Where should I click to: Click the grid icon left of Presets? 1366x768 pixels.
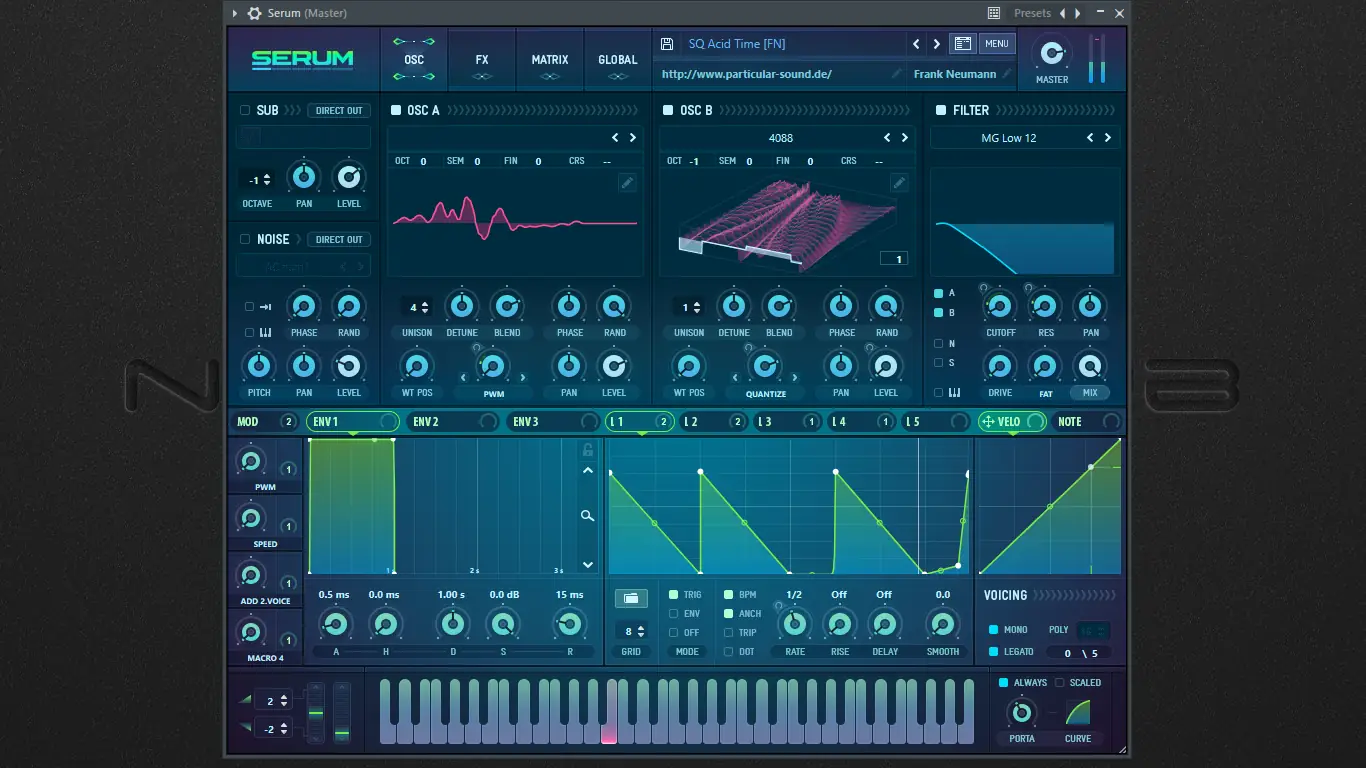[994, 13]
